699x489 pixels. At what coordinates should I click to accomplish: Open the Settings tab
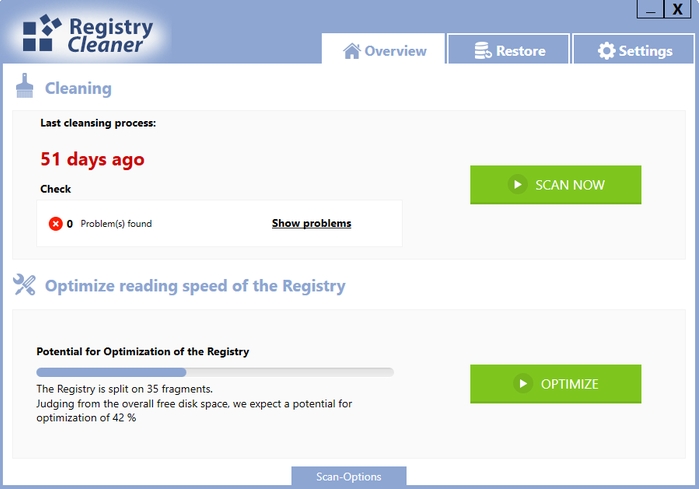tap(633, 49)
